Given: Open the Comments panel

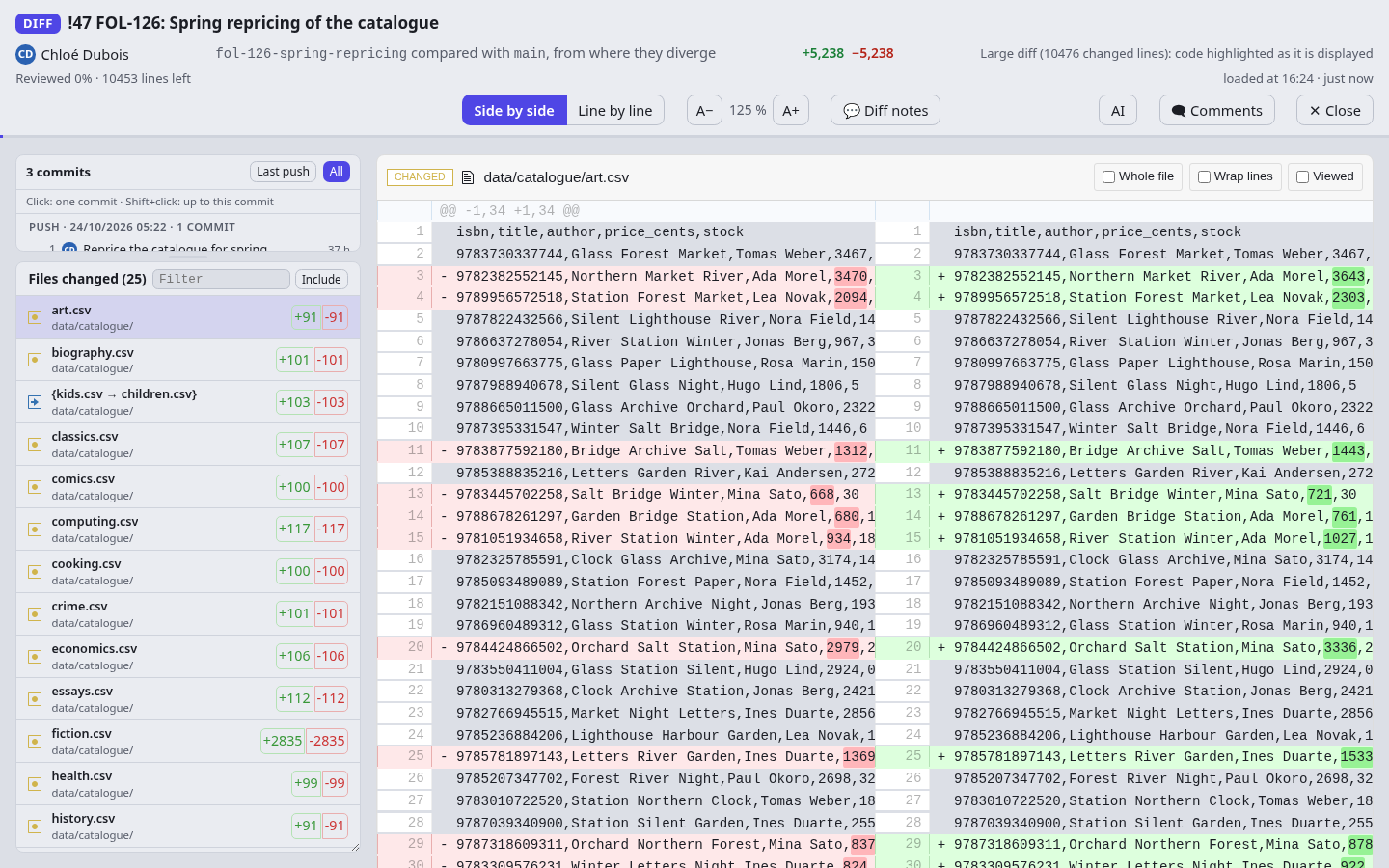Looking at the screenshot, I should (1217, 111).
